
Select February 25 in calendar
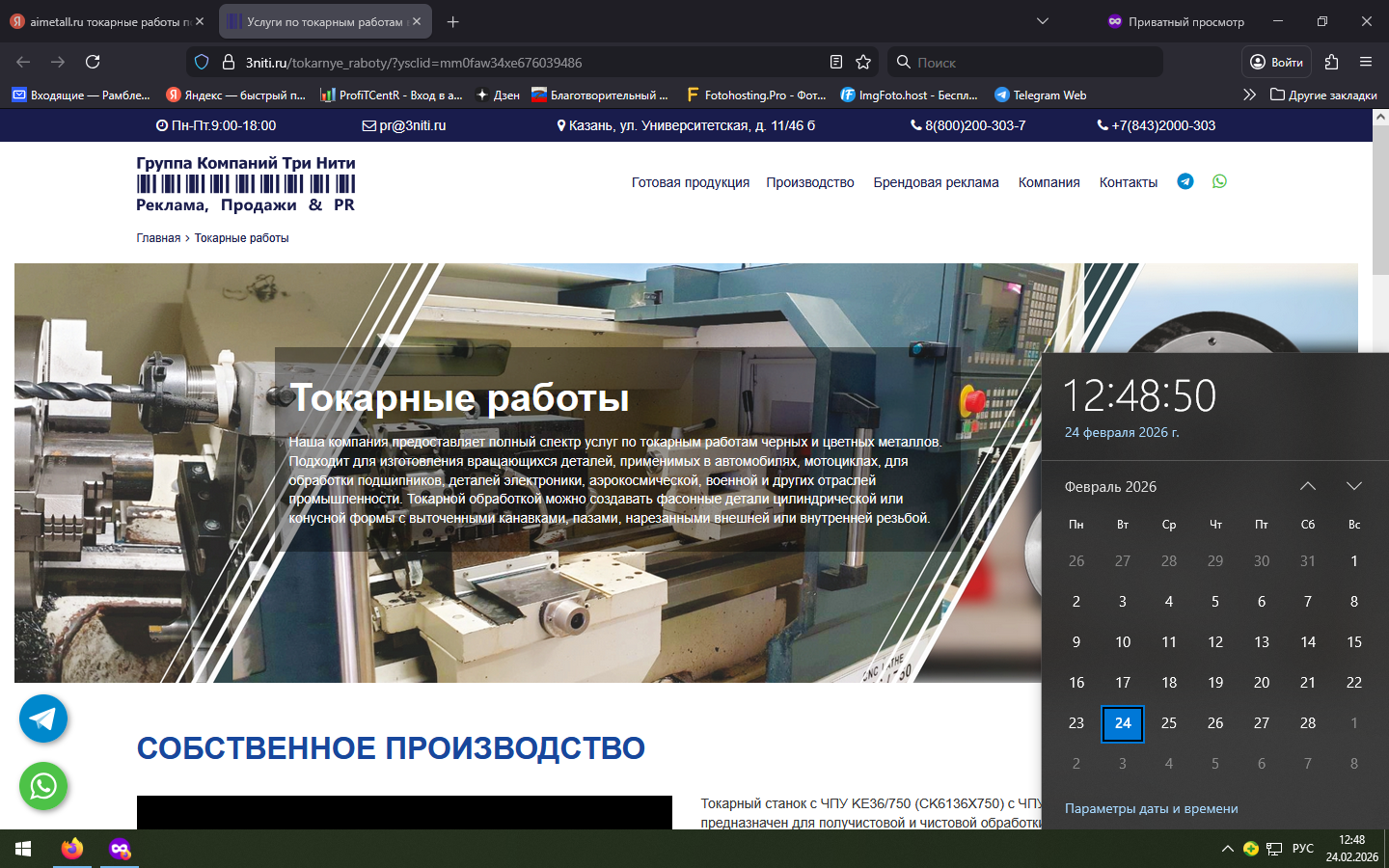pyautogui.click(x=1169, y=723)
